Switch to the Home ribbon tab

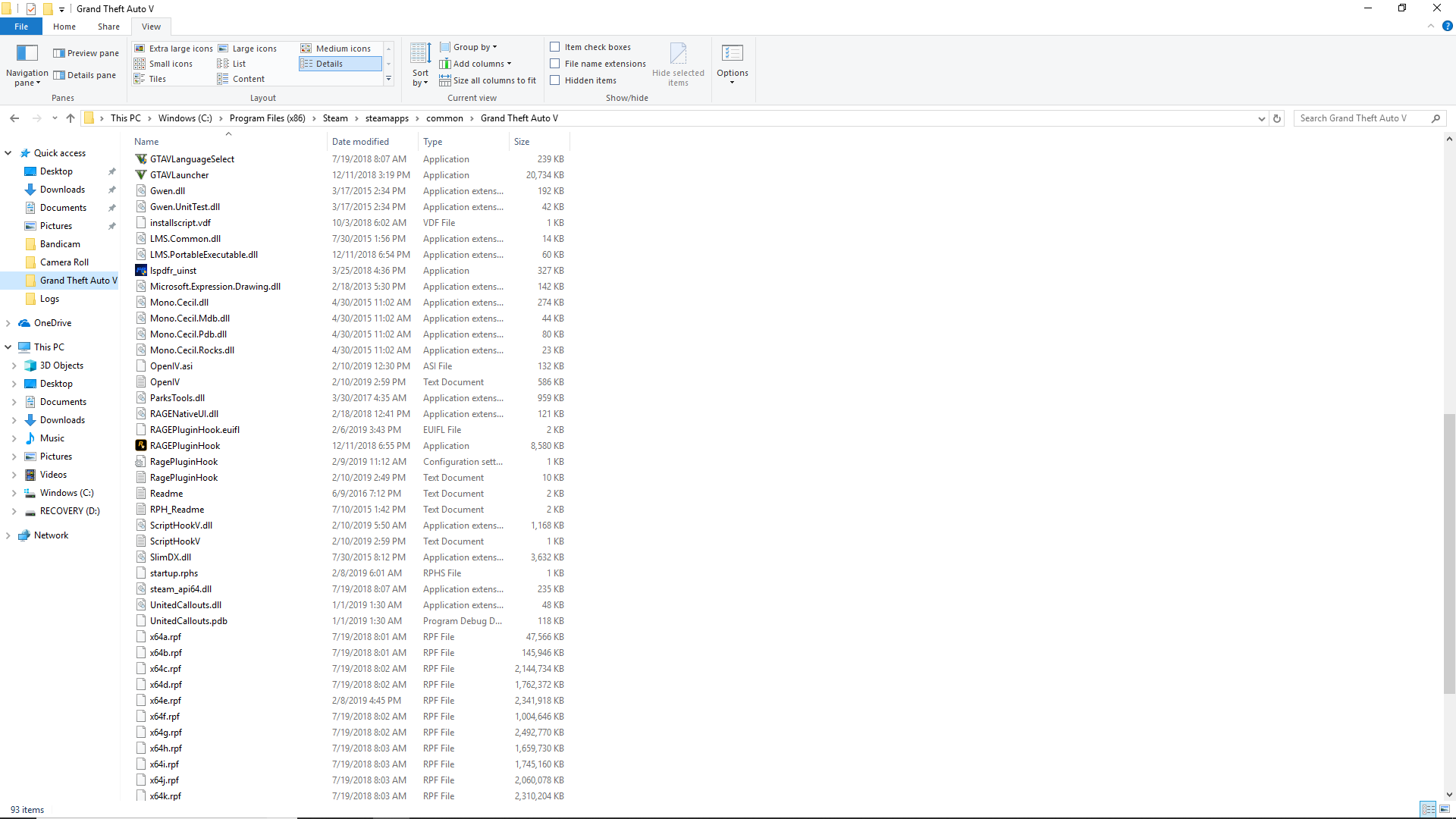click(64, 27)
